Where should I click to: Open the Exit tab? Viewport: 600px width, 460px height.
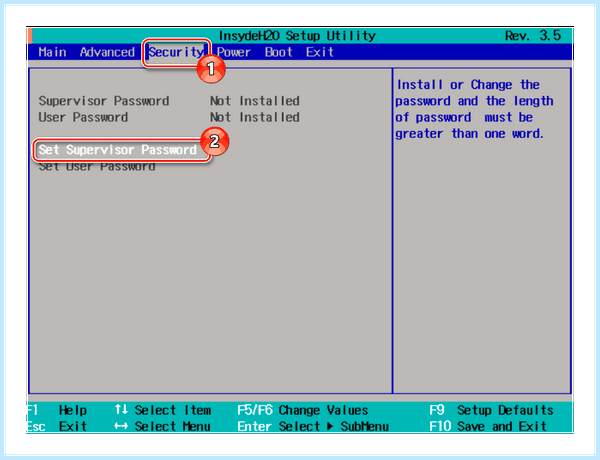[320, 52]
